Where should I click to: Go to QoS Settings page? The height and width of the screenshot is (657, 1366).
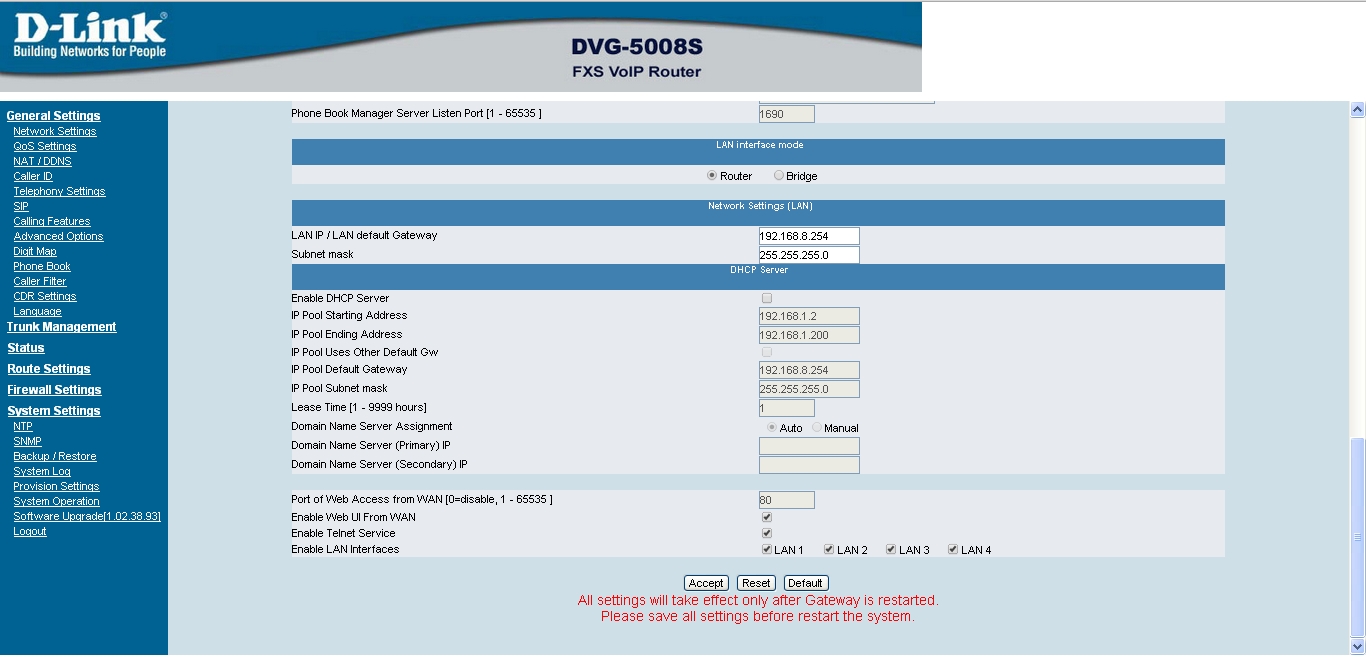pos(45,146)
